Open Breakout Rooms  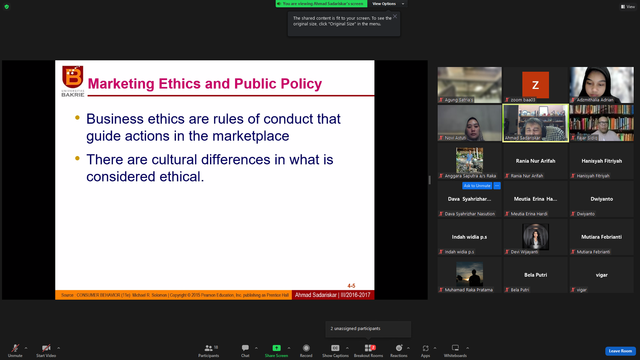click(x=369, y=350)
